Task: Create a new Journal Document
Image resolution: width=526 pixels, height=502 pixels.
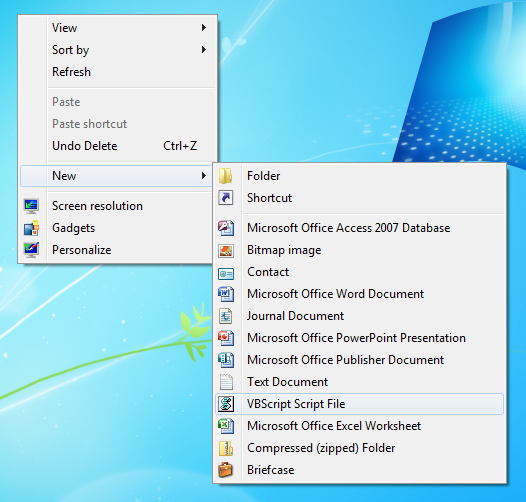Action: [360, 316]
